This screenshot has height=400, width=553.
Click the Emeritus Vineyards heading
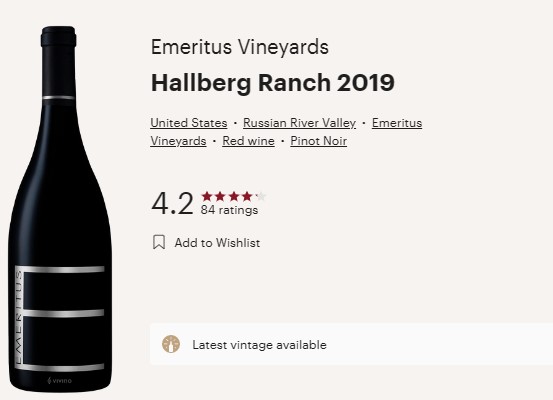point(240,47)
